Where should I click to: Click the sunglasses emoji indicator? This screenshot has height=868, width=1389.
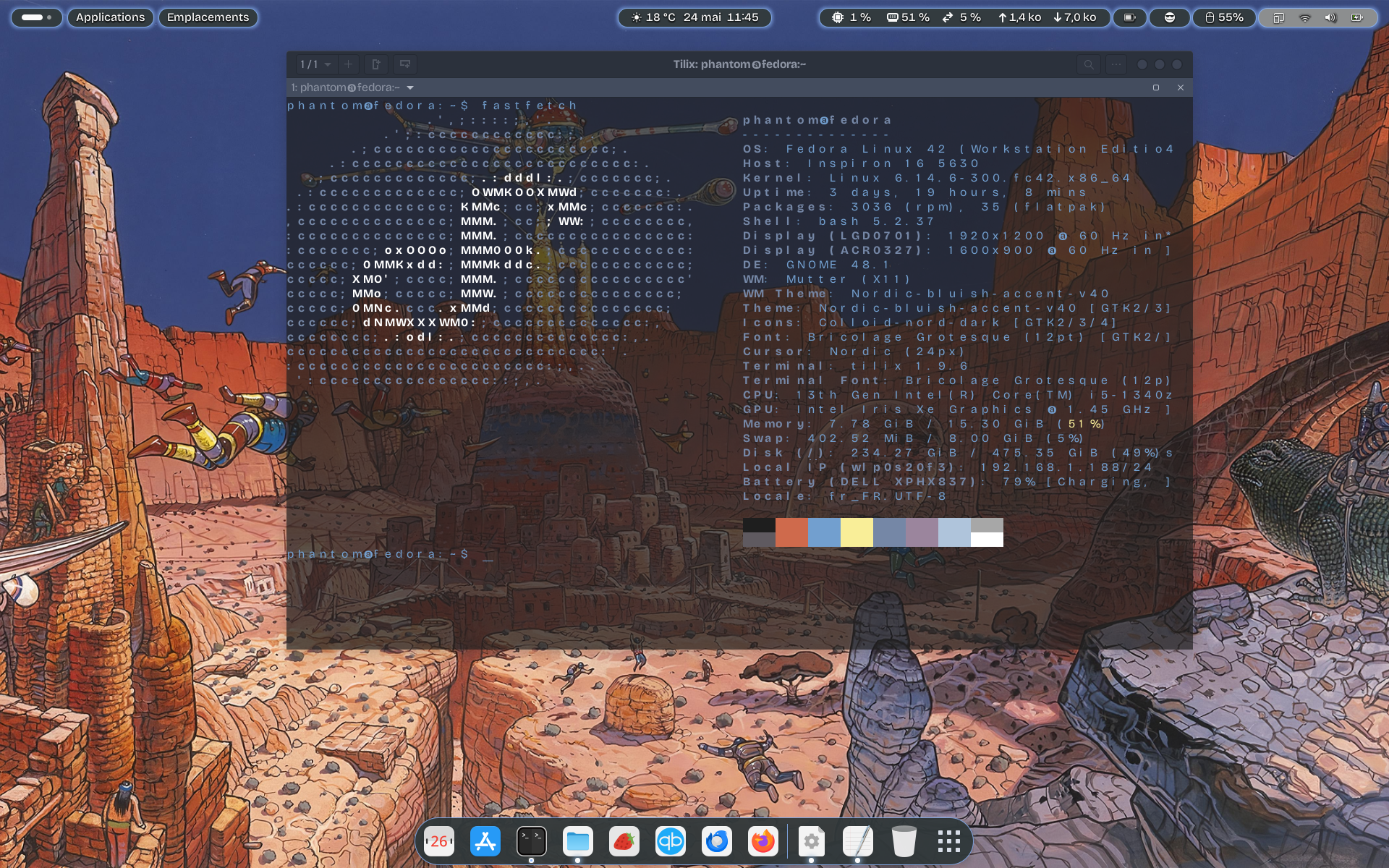point(1170,17)
